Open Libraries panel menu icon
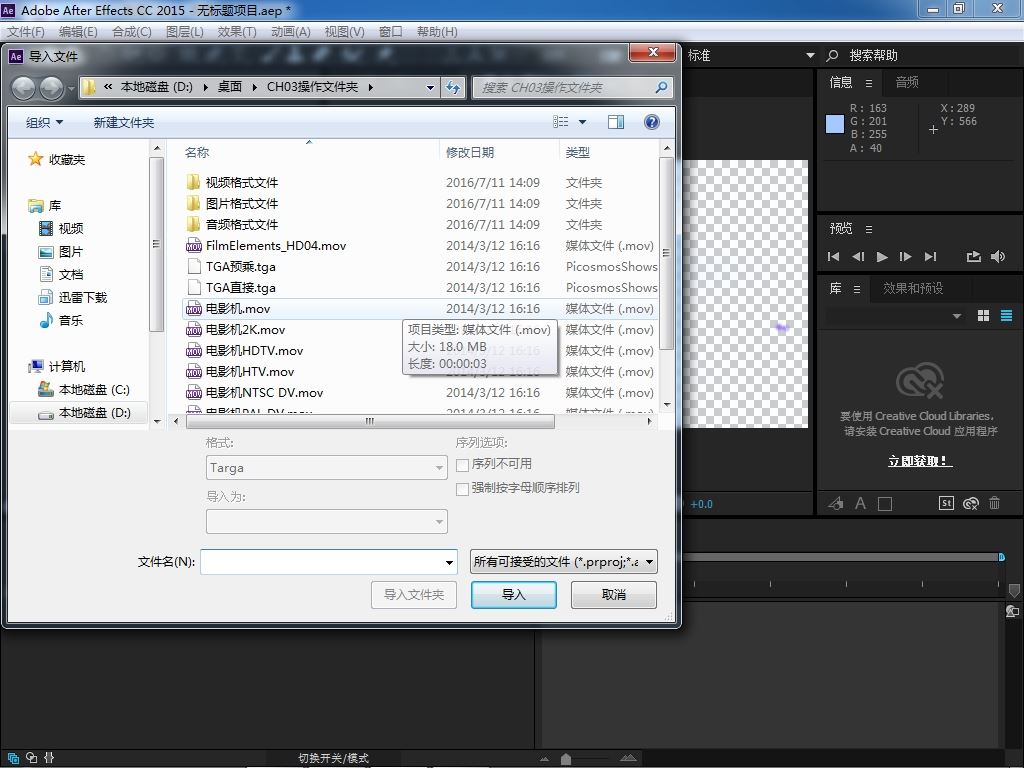This screenshot has width=1024, height=768. (x=857, y=289)
